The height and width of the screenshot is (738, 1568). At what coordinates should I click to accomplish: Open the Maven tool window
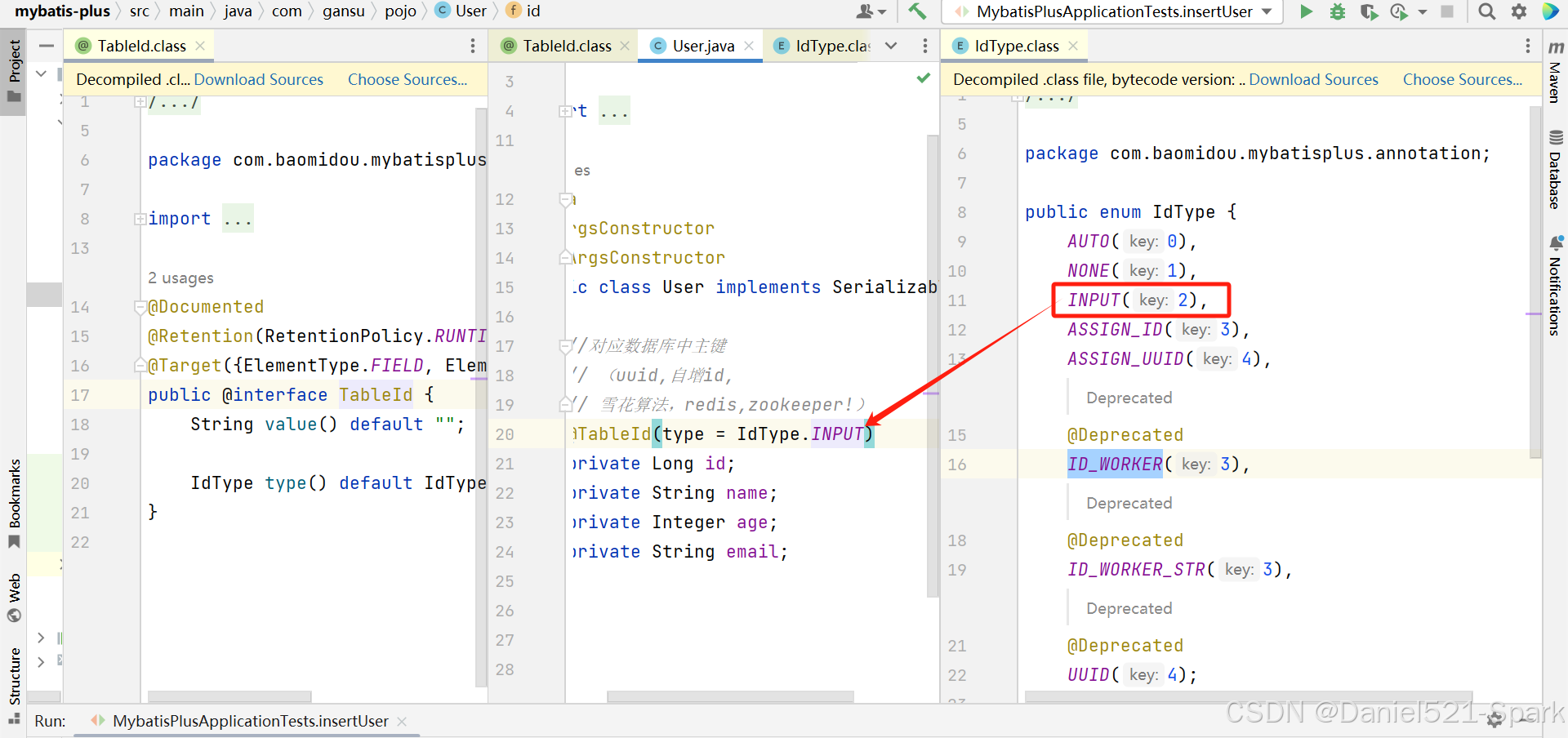(x=1556, y=72)
